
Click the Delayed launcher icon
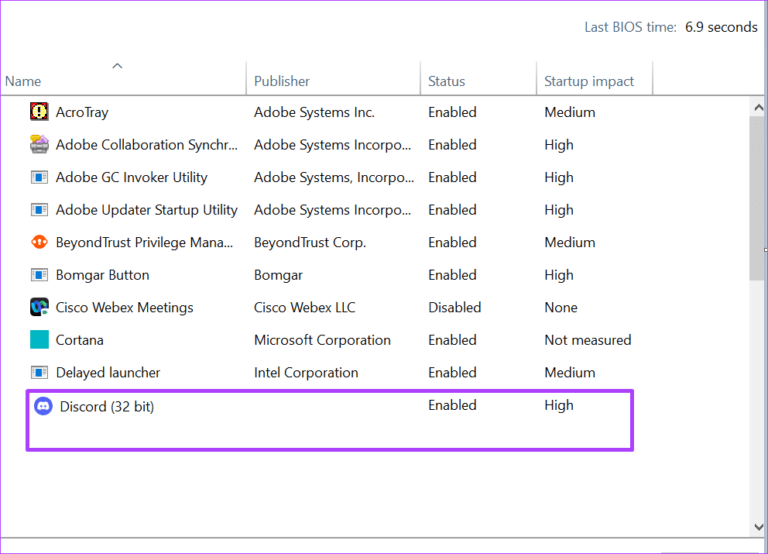point(39,372)
